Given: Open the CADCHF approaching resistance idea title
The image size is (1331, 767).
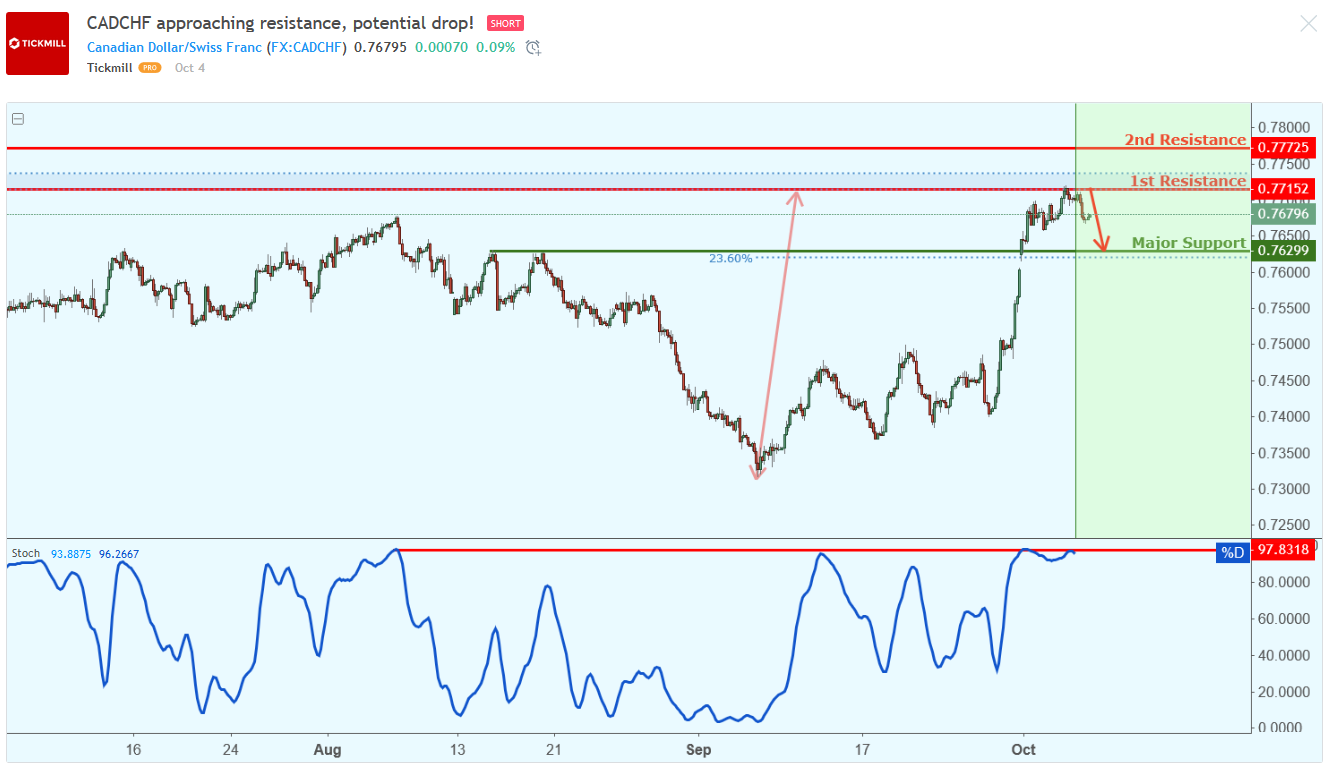Looking at the screenshot, I should pos(280,22).
